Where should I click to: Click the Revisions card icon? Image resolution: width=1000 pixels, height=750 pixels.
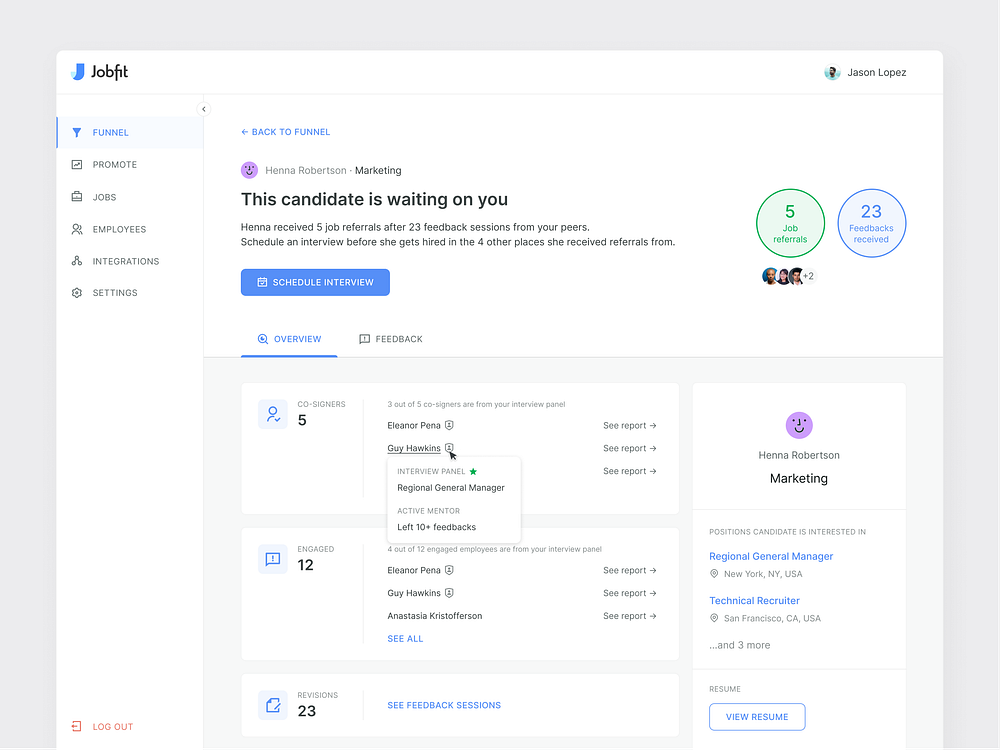point(272,705)
